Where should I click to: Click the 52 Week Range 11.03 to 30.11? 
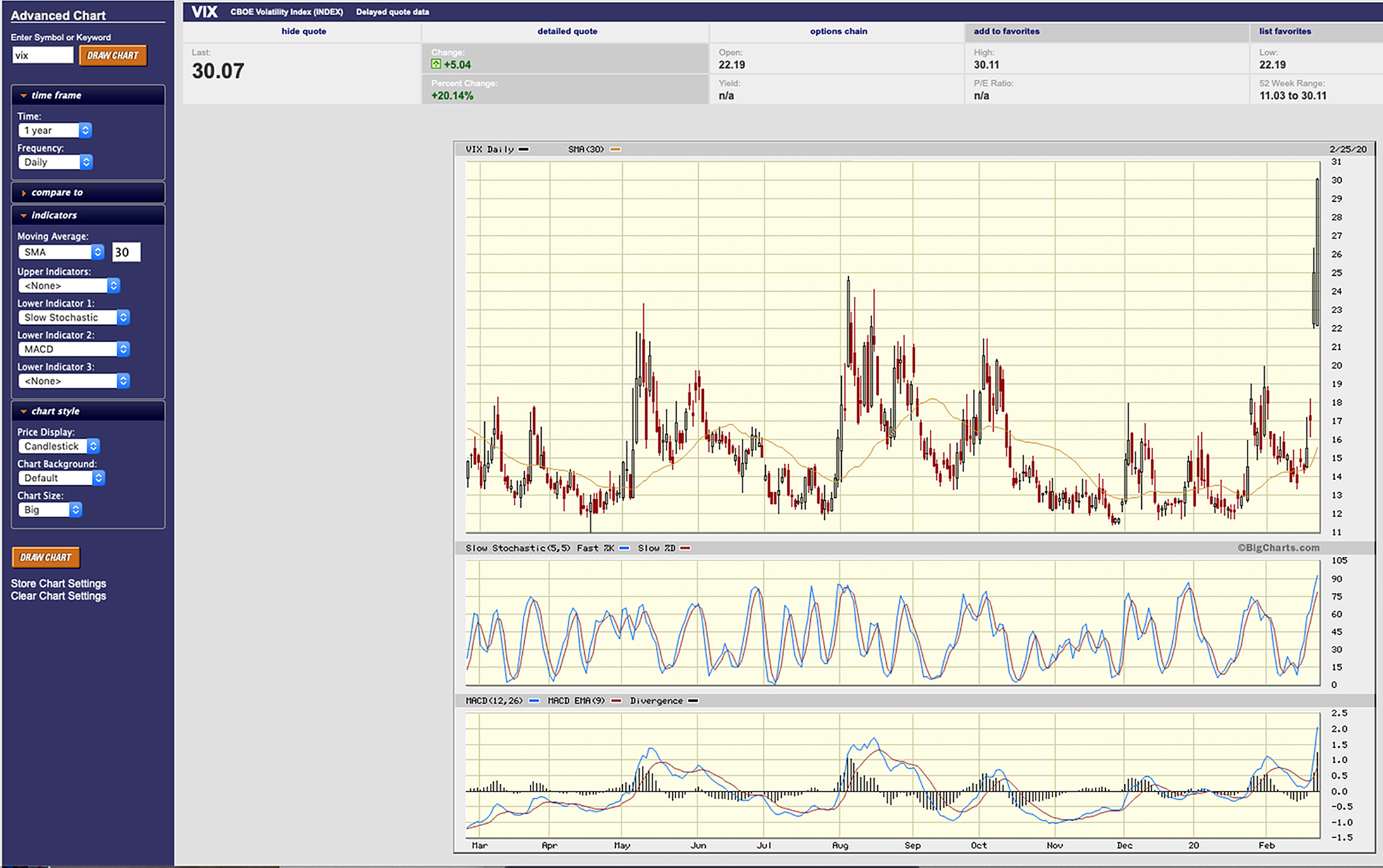pyautogui.click(x=1292, y=96)
